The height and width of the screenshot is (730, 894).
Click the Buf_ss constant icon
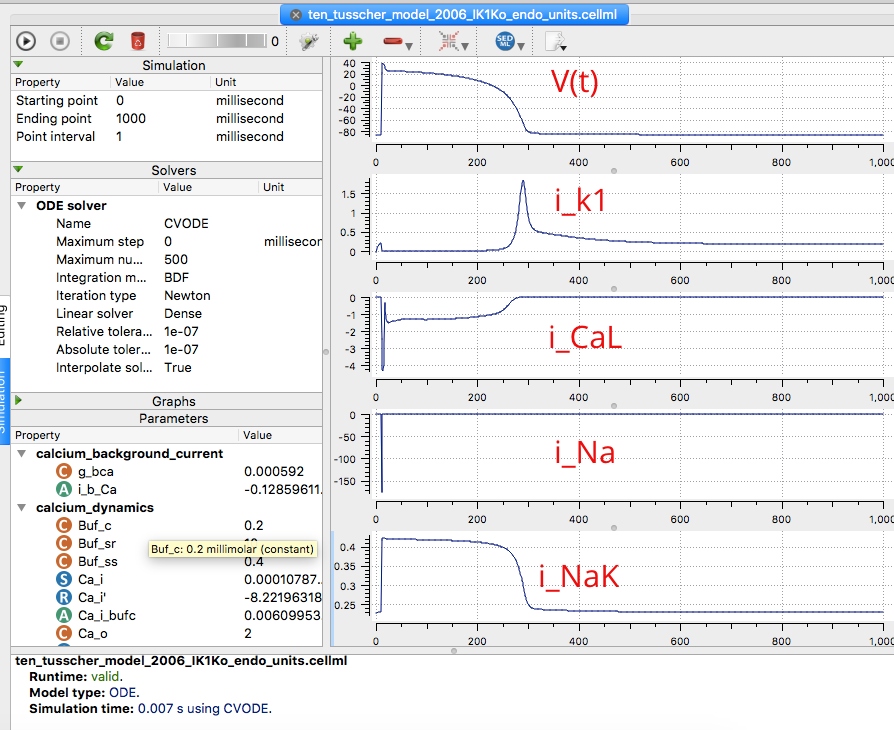64,561
